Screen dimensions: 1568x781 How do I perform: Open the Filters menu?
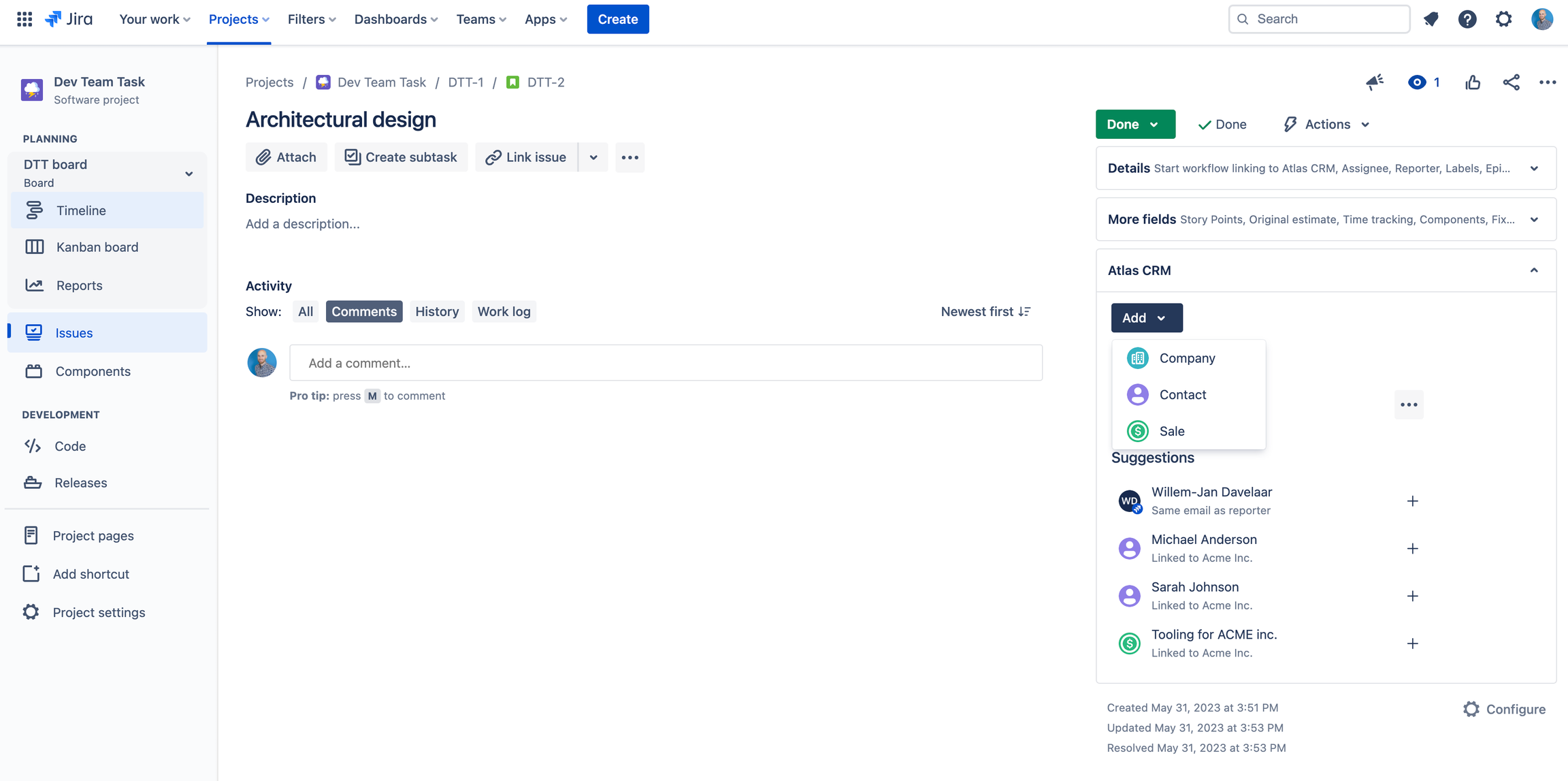point(311,19)
